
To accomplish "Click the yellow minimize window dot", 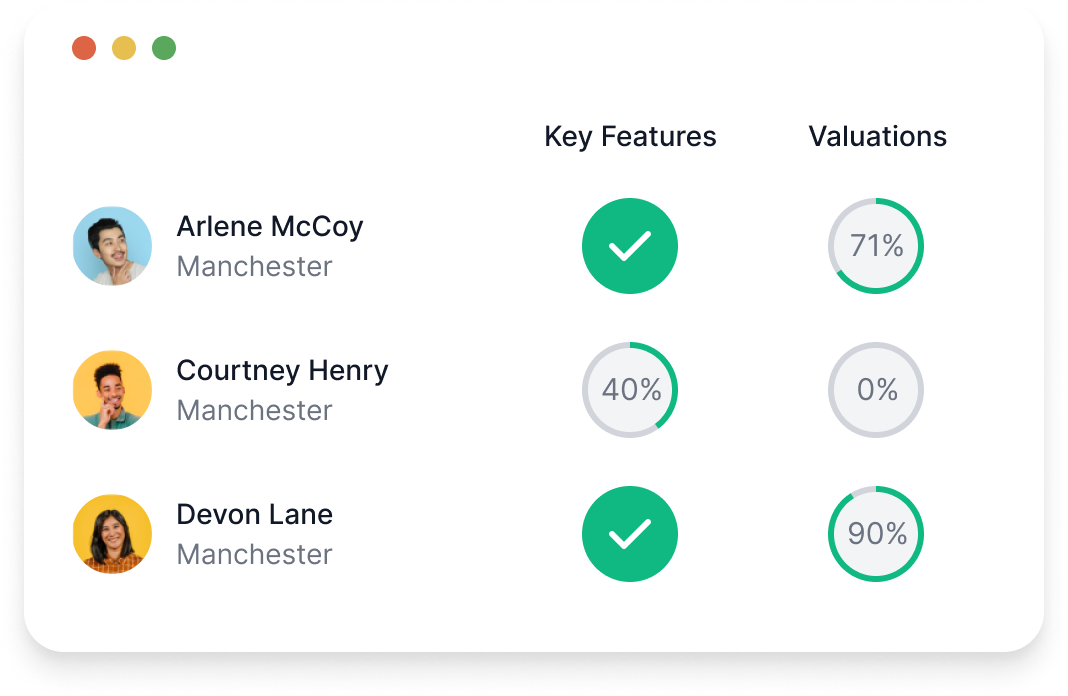I will coord(124,48).
